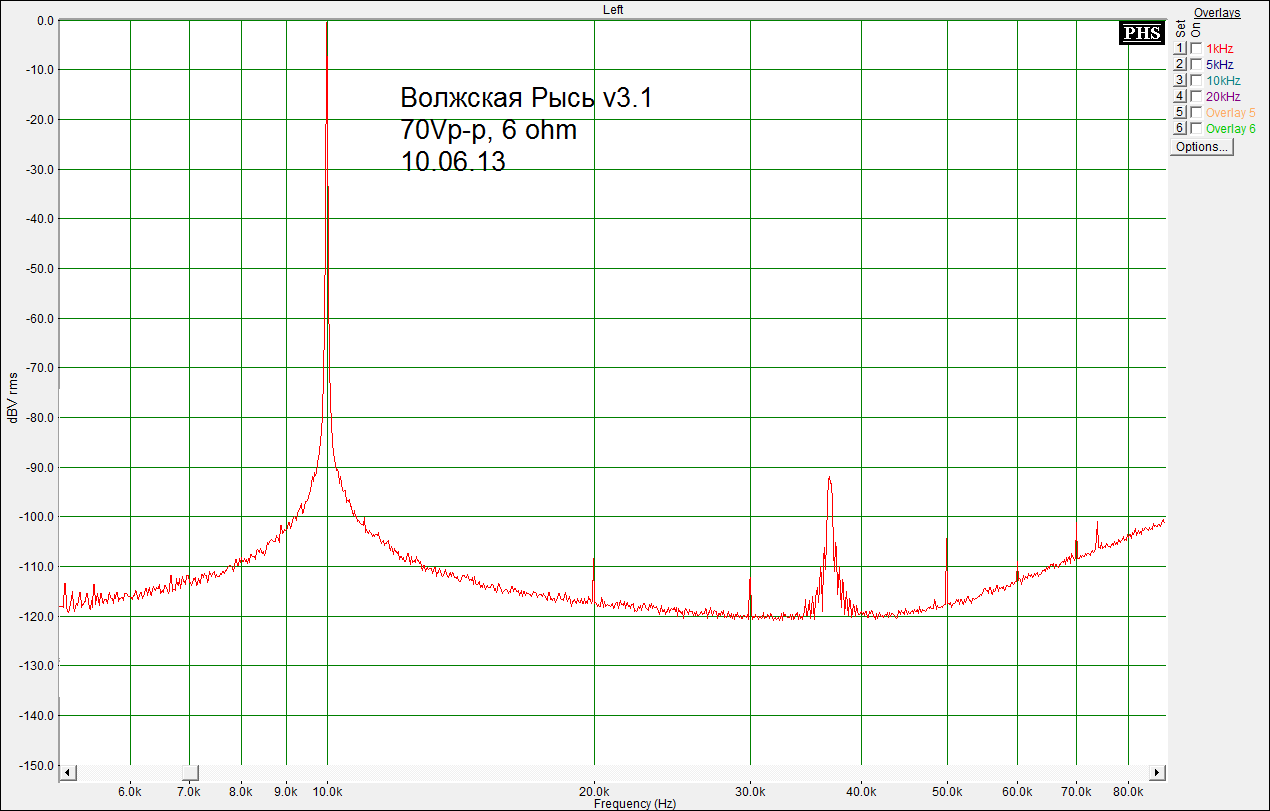The image size is (1270, 811).
Task: Click the '30.0k' frequency tick label
Action: click(x=750, y=791)
